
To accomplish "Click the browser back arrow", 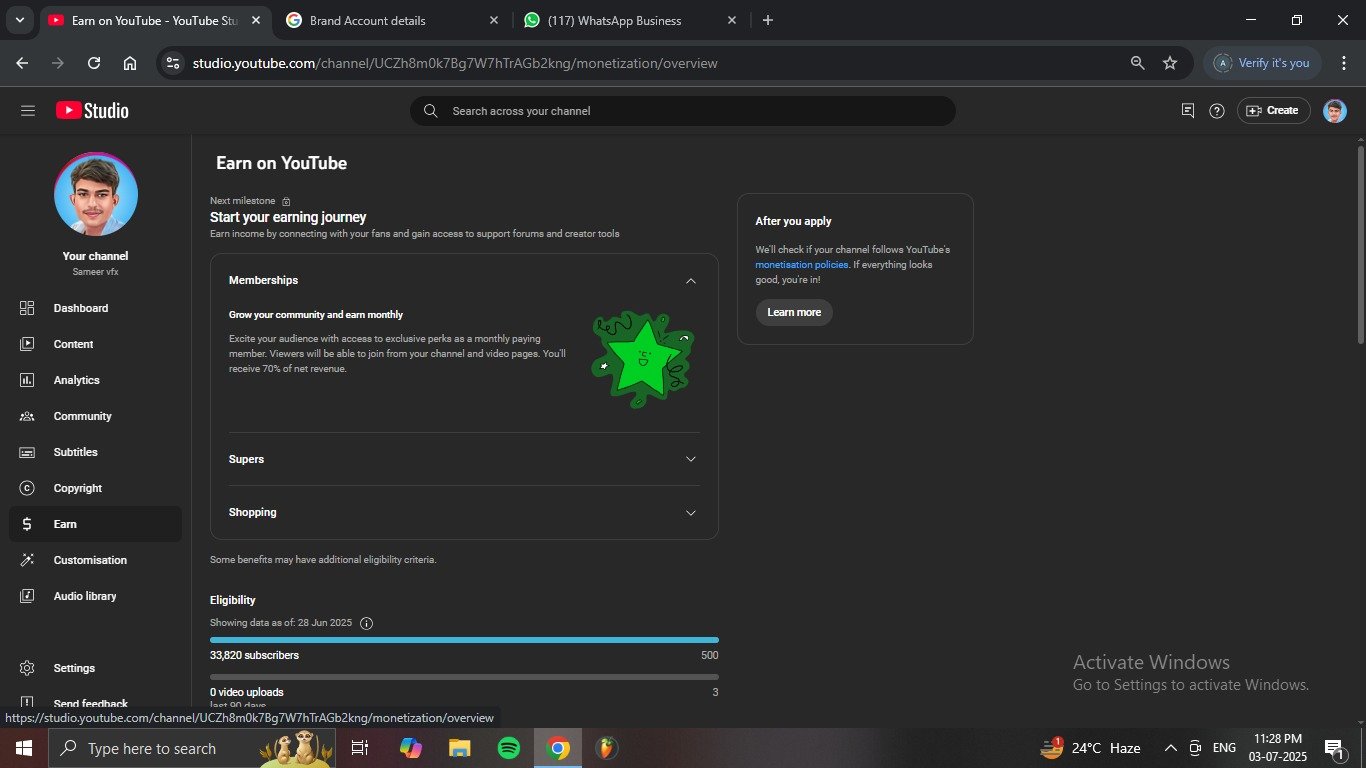I will (x=22, y=63).
